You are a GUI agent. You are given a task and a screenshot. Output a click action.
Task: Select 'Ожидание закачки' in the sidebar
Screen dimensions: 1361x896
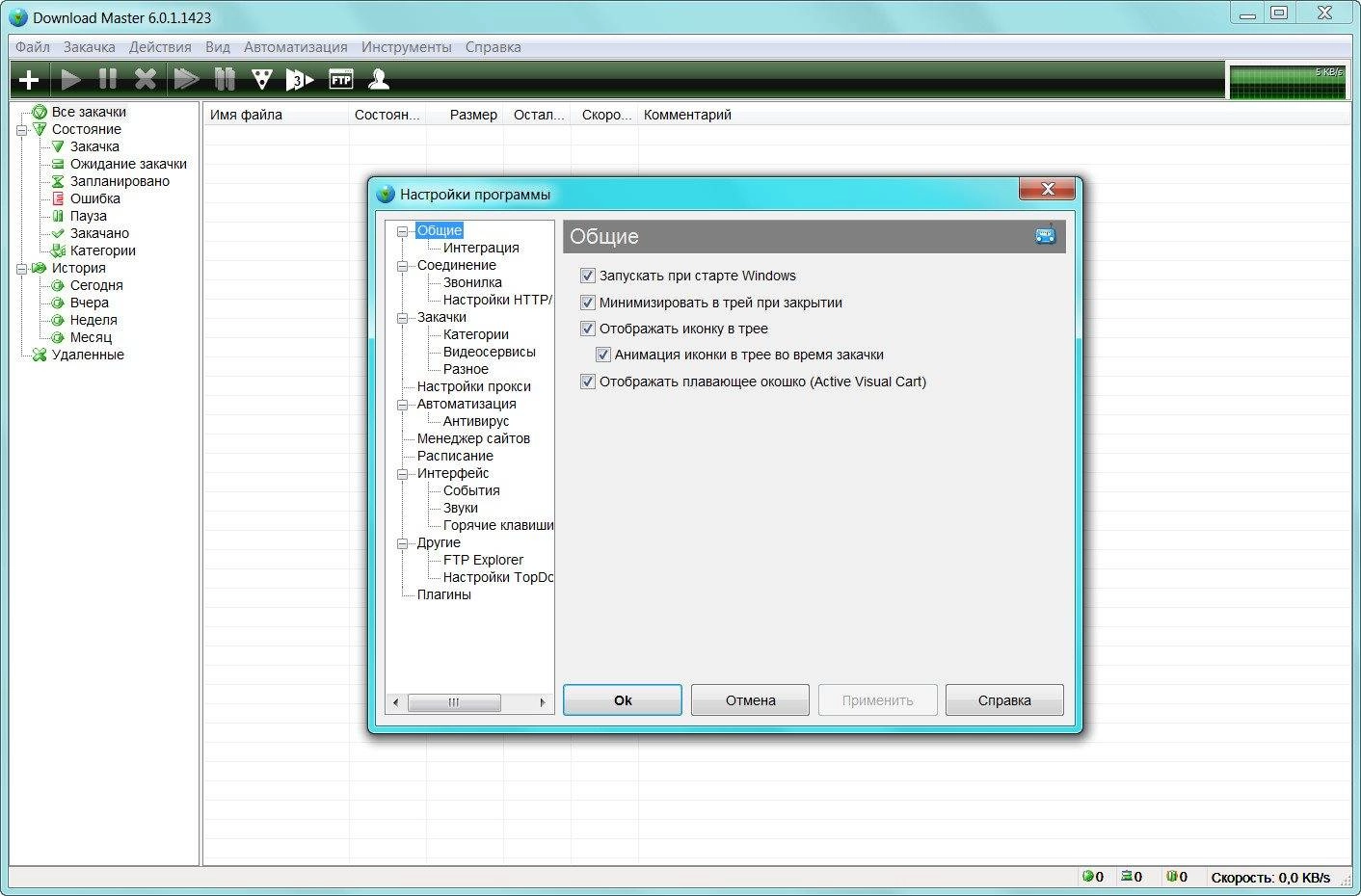128,164
